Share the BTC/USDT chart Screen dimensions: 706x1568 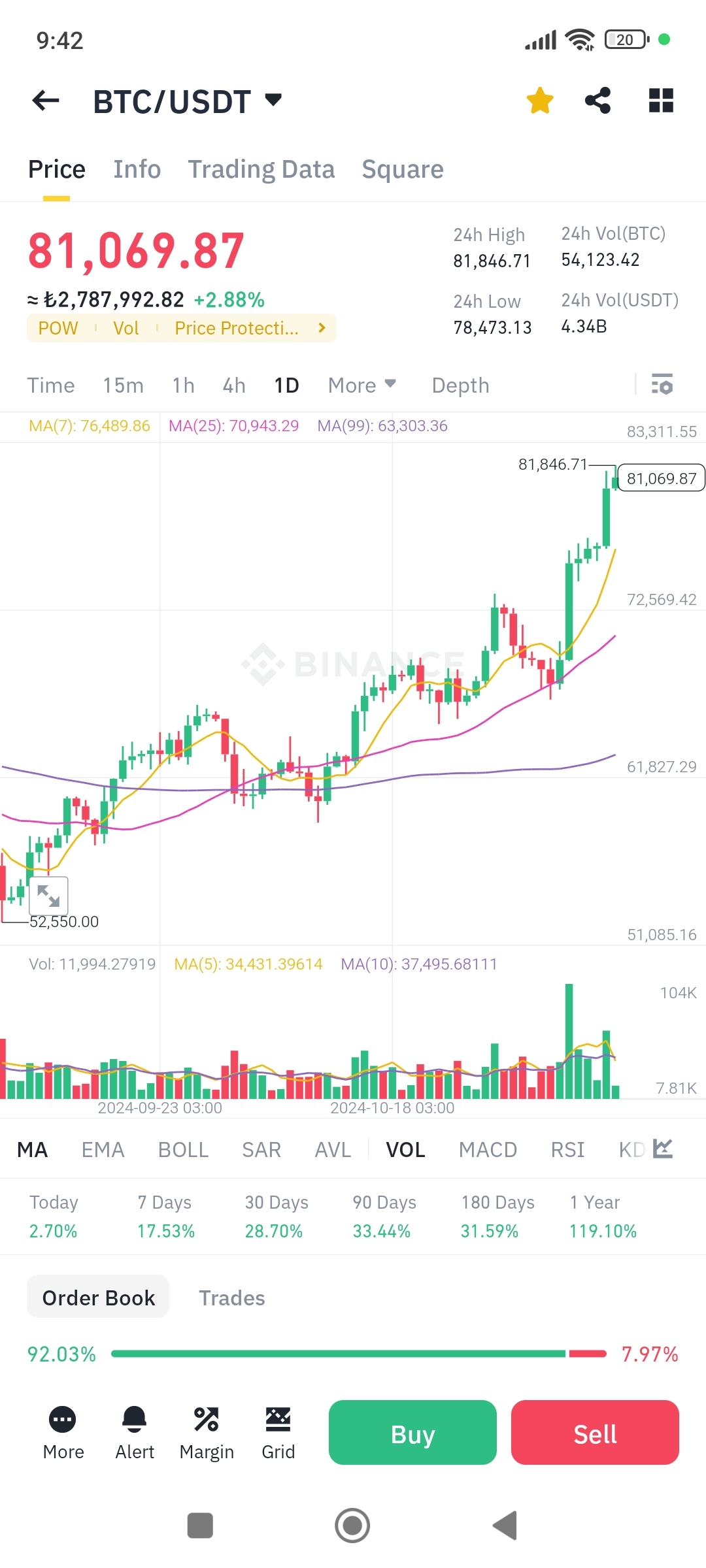(598, 100)
